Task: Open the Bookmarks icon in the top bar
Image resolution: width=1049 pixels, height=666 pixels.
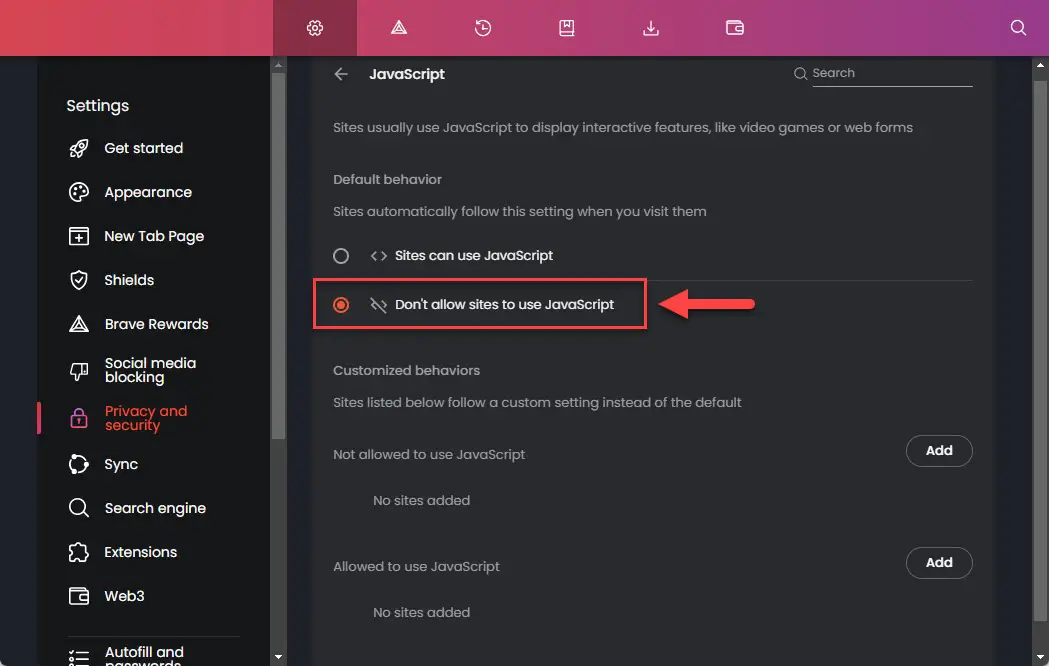Action: click(567, 27)
